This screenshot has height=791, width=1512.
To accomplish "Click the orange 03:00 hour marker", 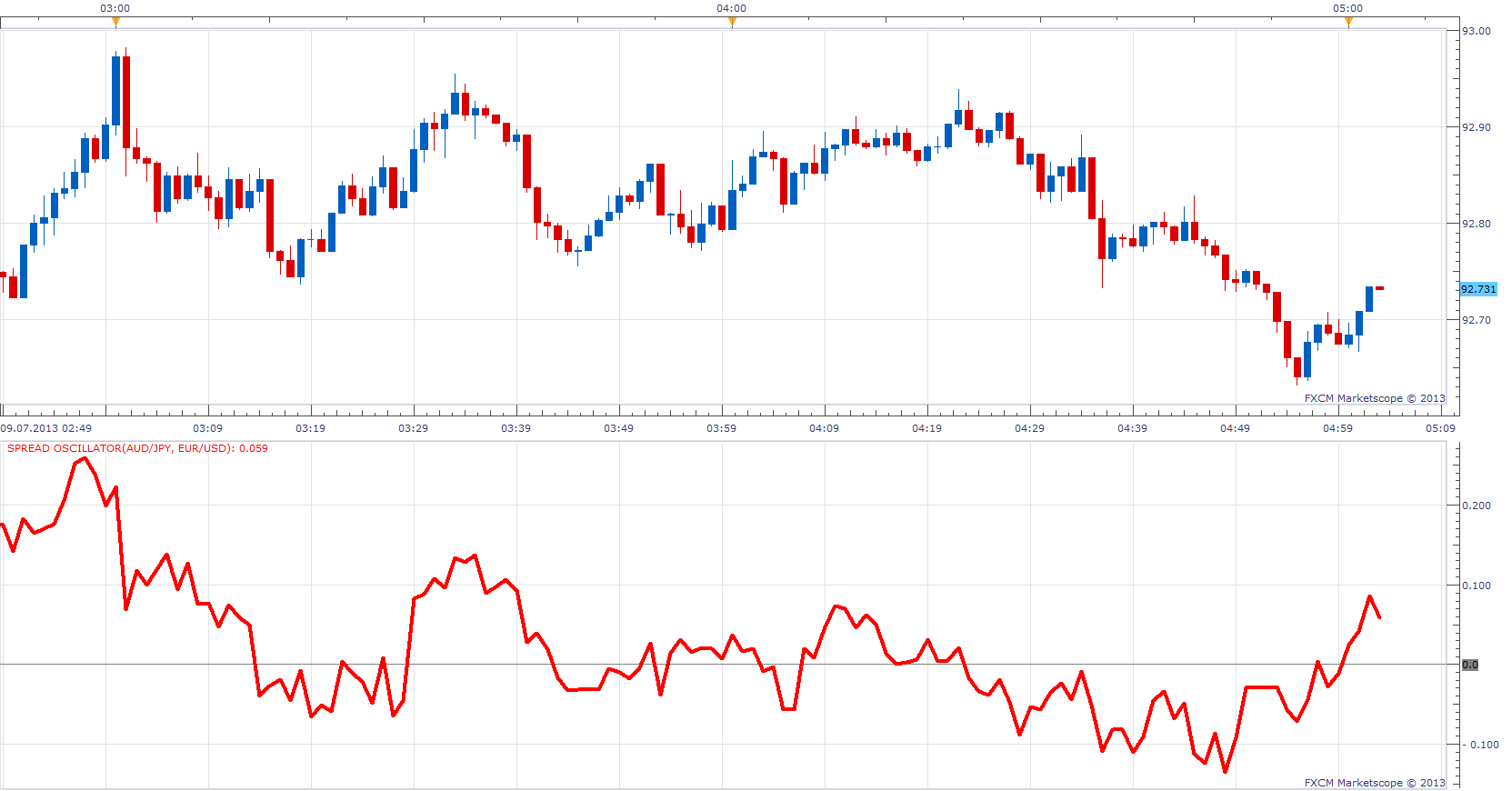I will pyautogui.click(x=115, y=22).
